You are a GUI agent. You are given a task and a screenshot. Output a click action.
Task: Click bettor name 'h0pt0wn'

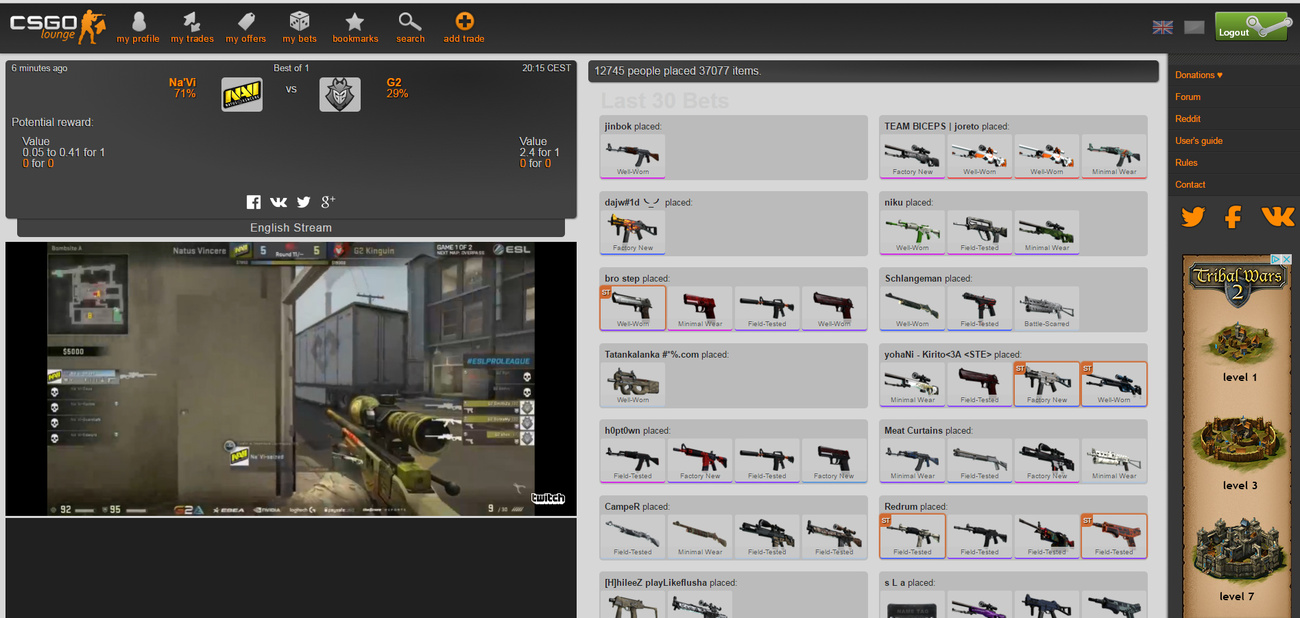click(622, 431)
